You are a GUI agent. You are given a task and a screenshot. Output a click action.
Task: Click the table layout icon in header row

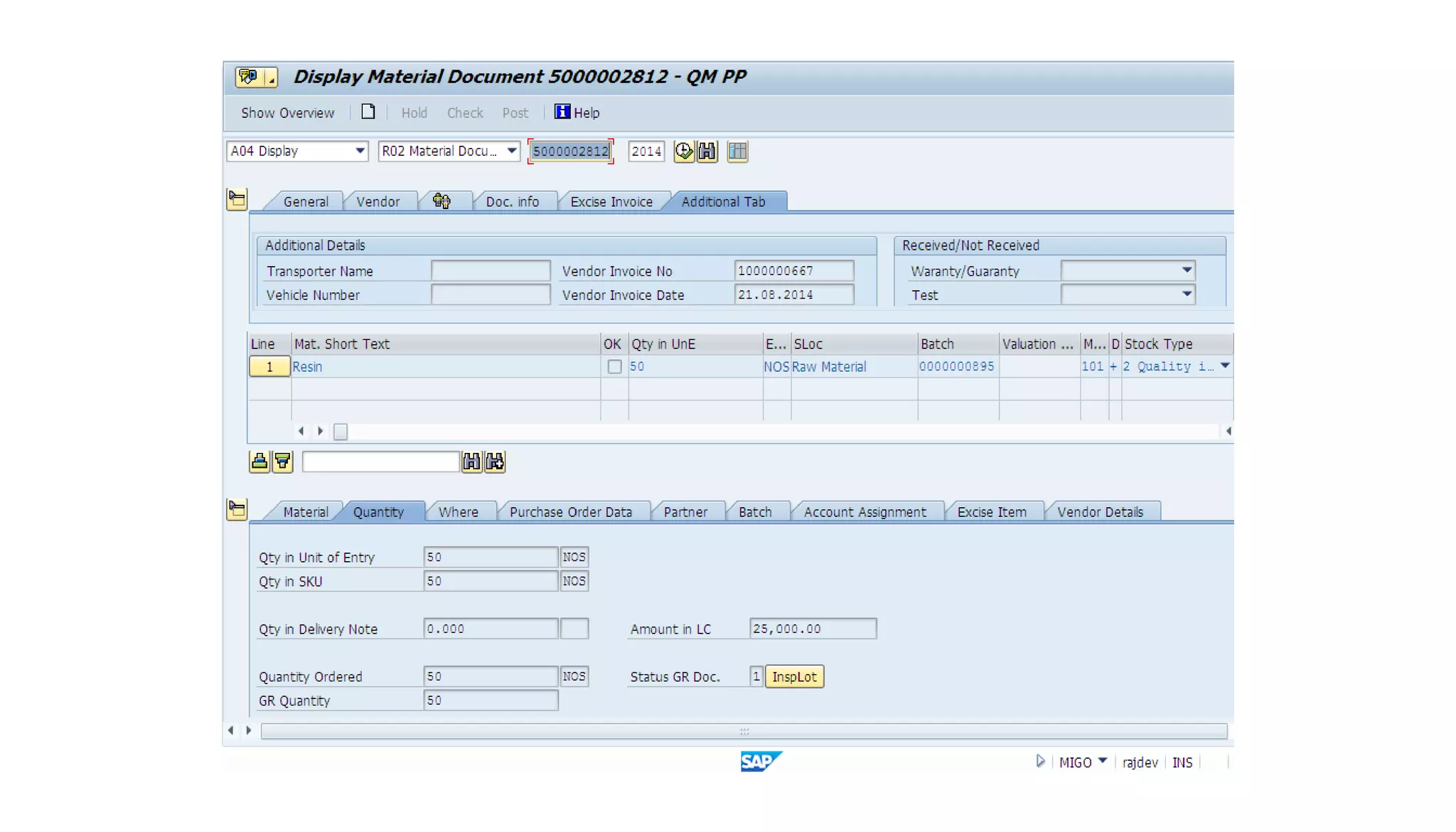coord(737,151)
